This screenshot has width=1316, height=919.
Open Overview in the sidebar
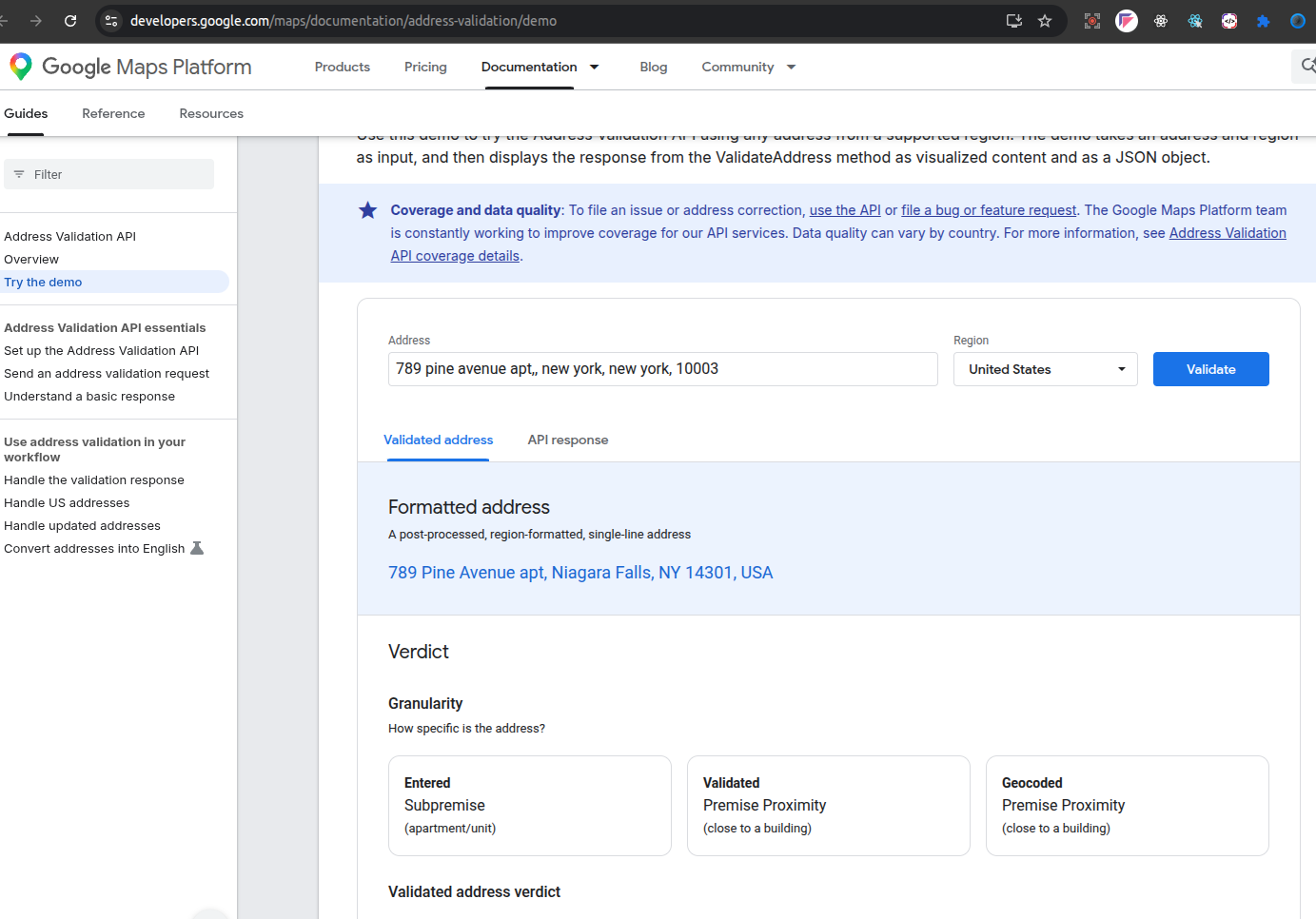[x=31, y=259]
